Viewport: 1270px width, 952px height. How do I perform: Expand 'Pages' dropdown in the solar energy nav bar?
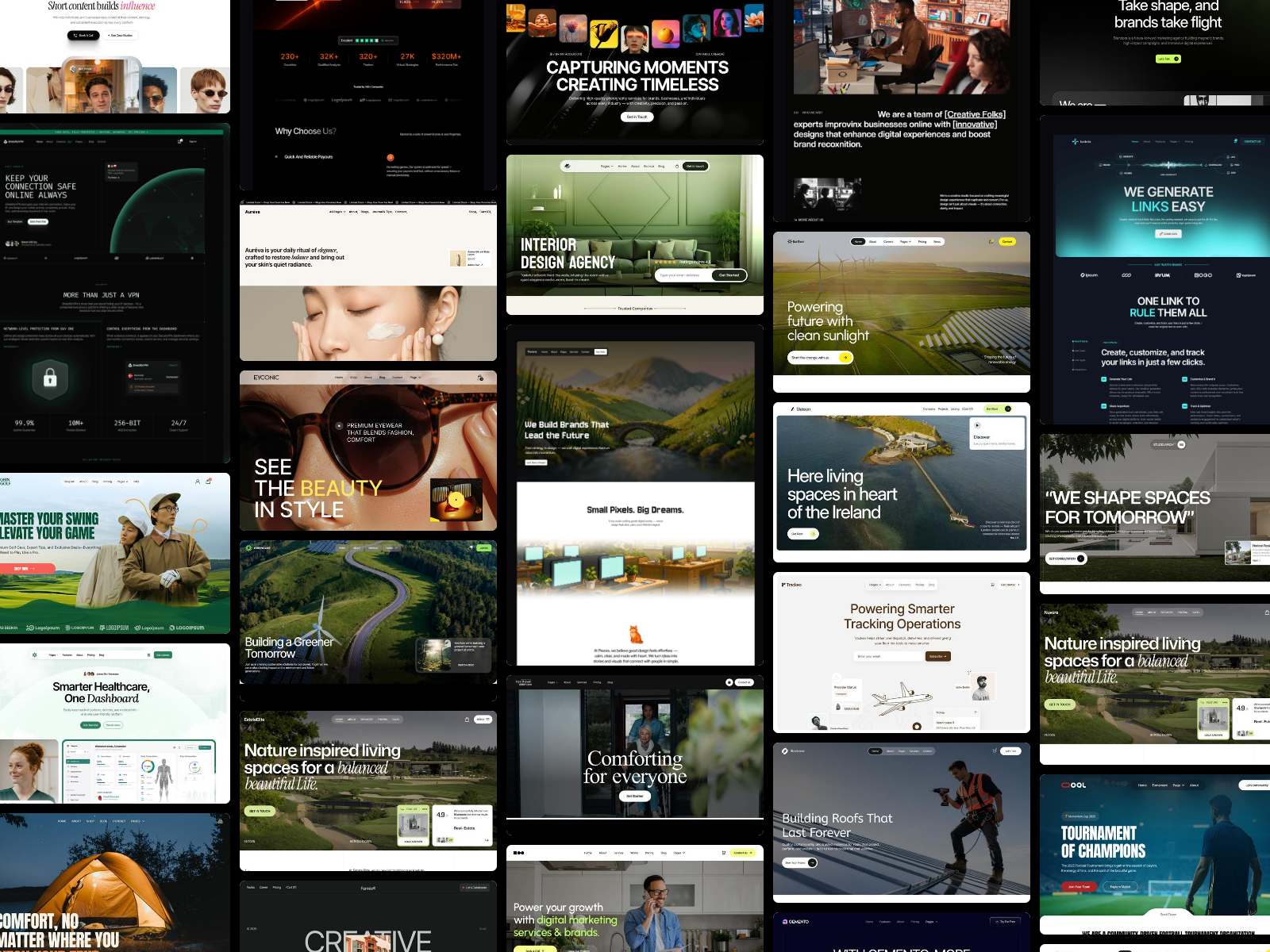pos(906,241)
